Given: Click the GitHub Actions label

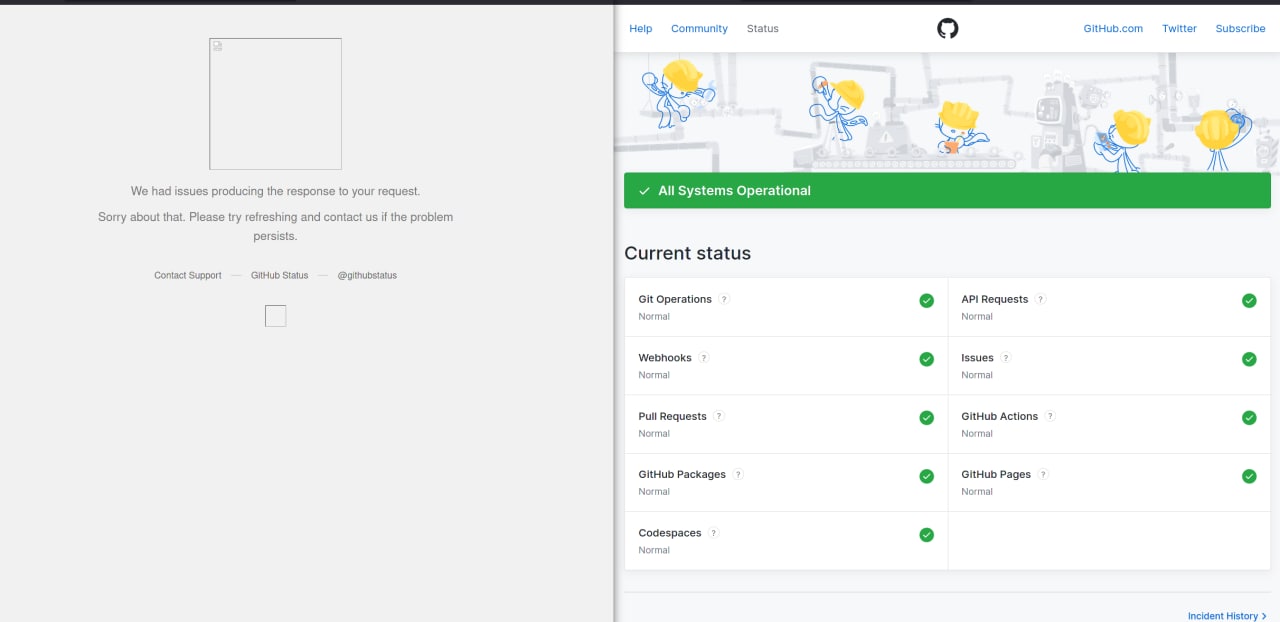Looking at the screenshot, I should [x=999, y=416].
